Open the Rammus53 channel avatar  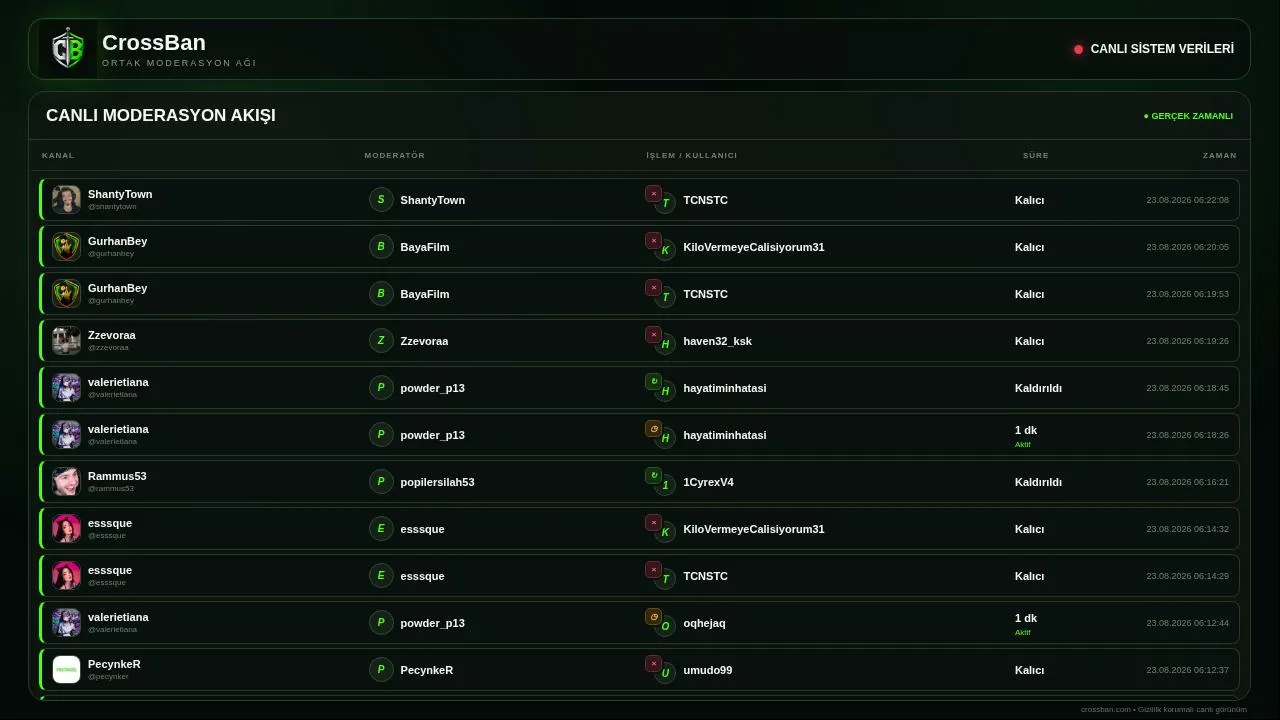tap(66, 481)
